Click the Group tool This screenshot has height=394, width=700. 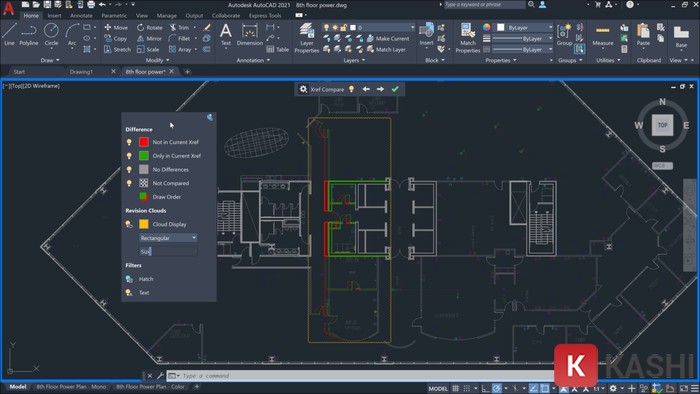(x=564, y=35)
